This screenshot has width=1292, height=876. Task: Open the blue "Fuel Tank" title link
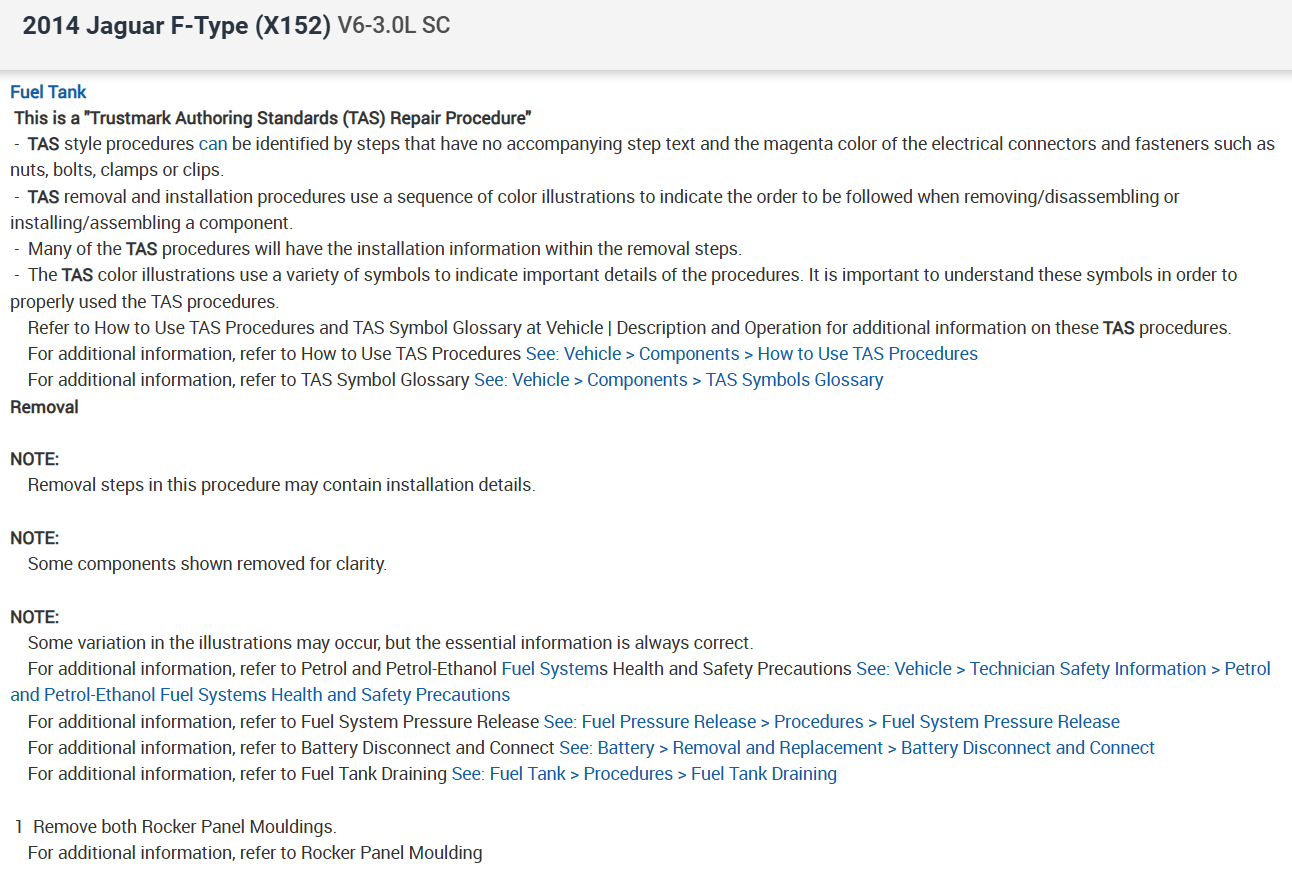coord(48,92)
